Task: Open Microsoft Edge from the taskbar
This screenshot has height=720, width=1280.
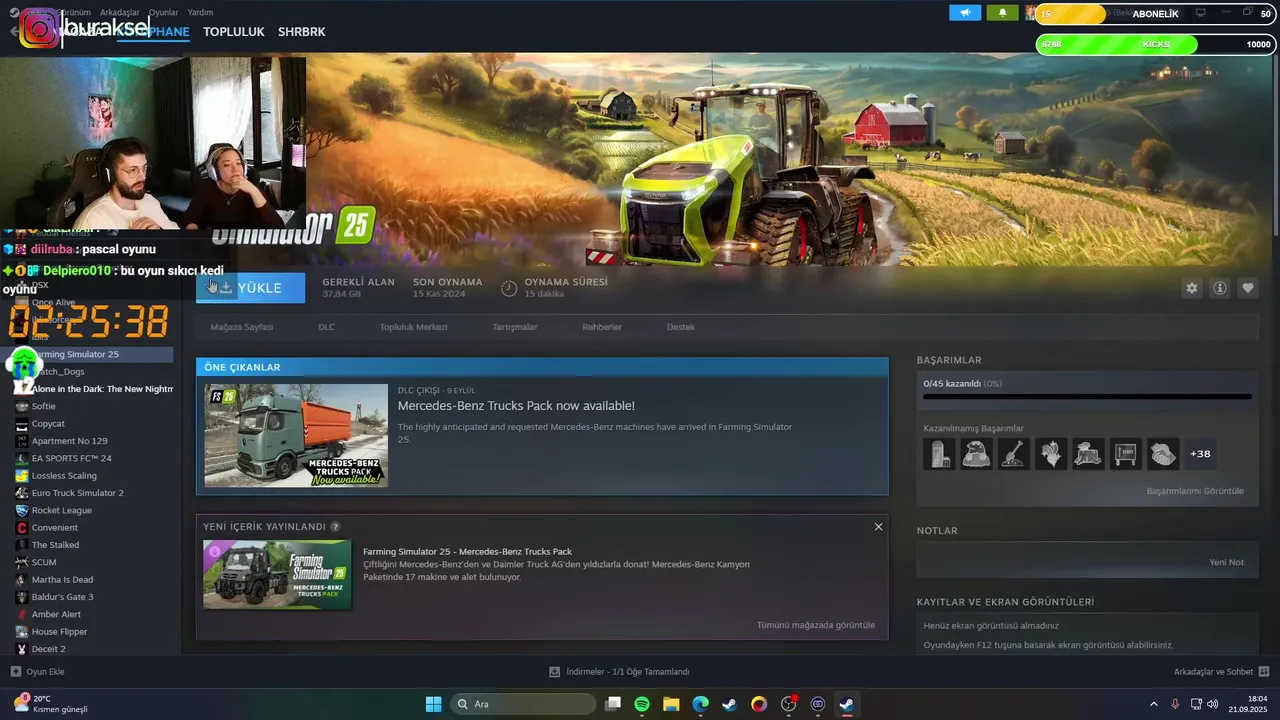Action: [700, 704]
